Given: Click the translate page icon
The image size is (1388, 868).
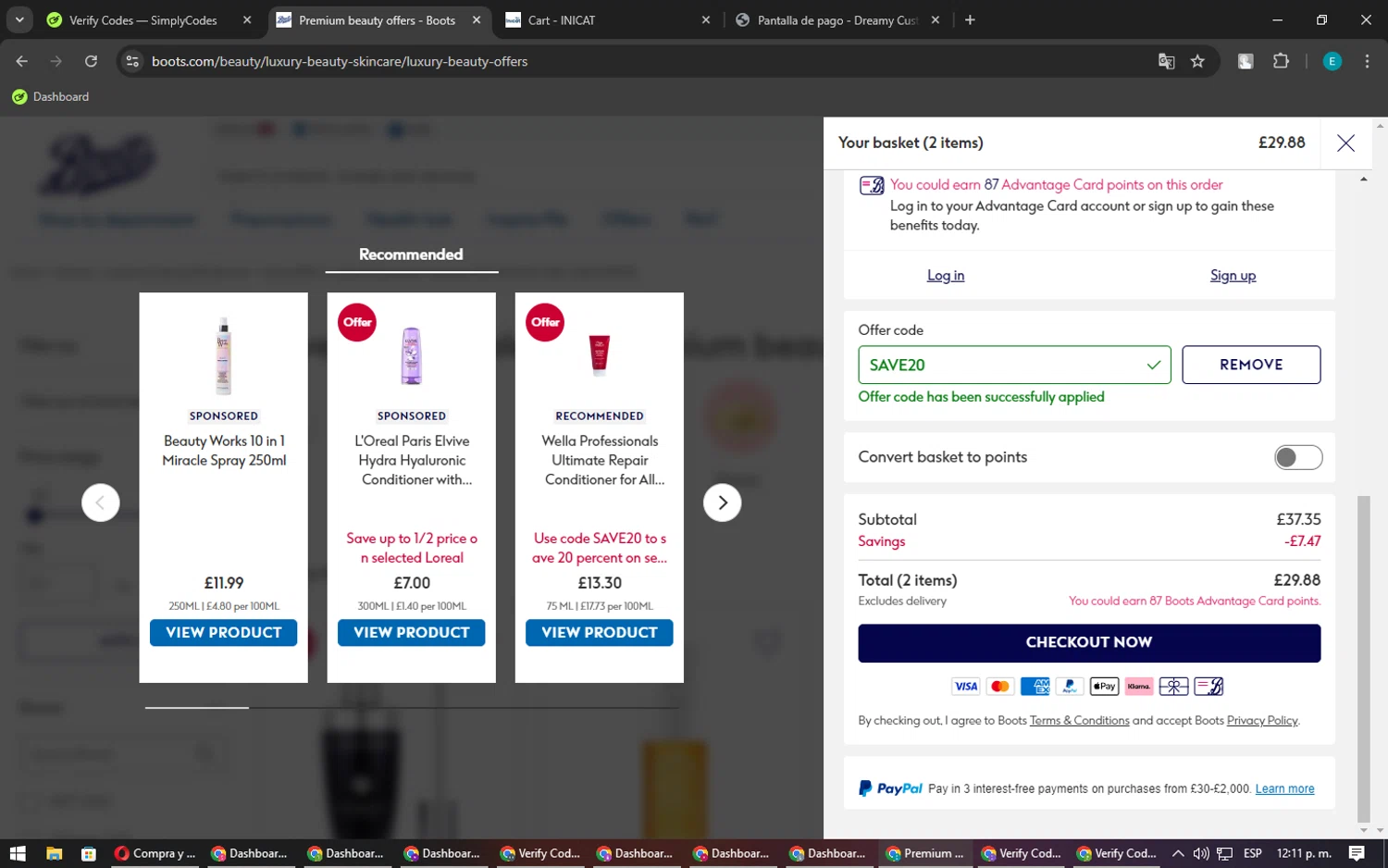Looking at the screenshot, I should pos(1166,61).
